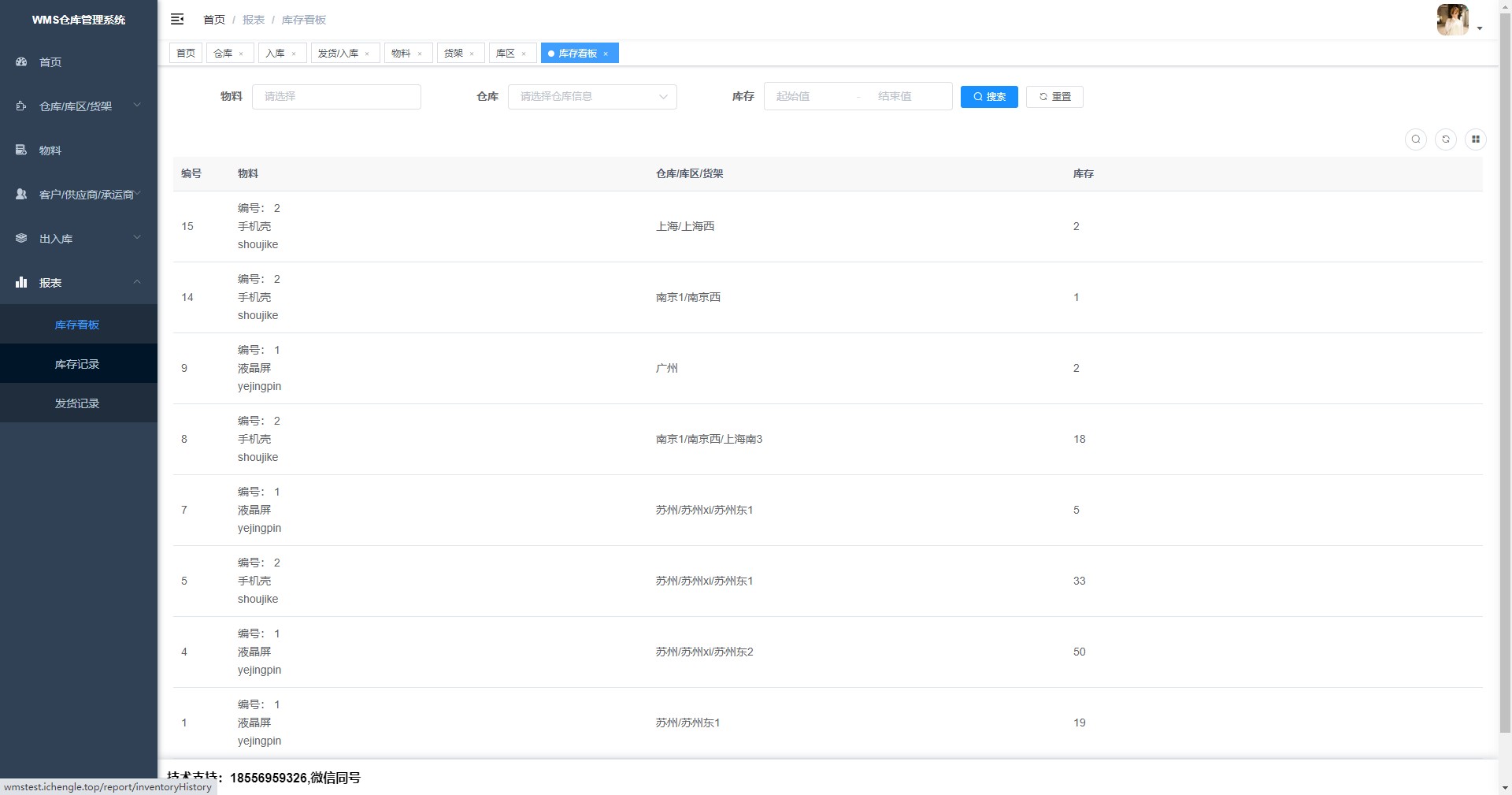The height and width of the screenshot is (795, 1512).
Task: Click the 重置 reset button
Action: pos(1054,97)
